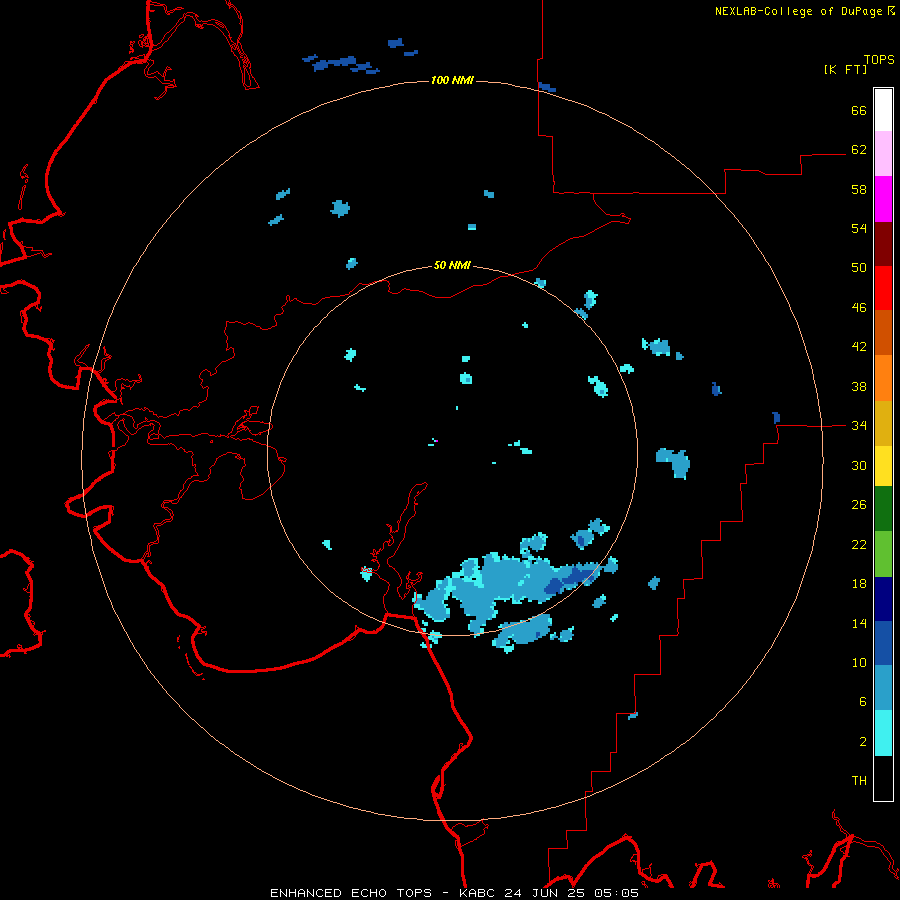Click the bright red legend swatch
The width and height of the screenshot is (900, 900).
click(x=883, y=288)
